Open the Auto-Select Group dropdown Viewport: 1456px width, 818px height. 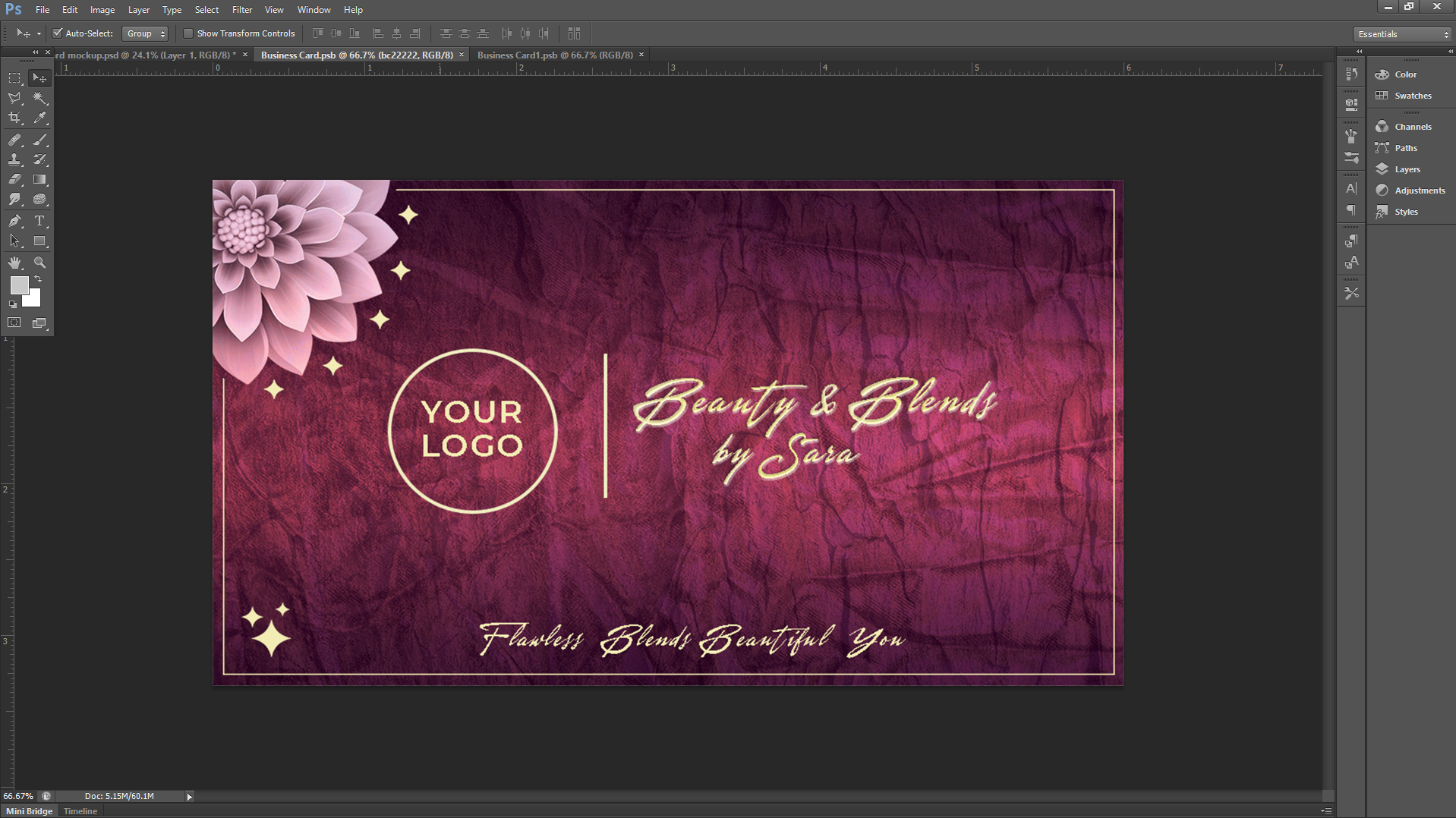[145, 33]
